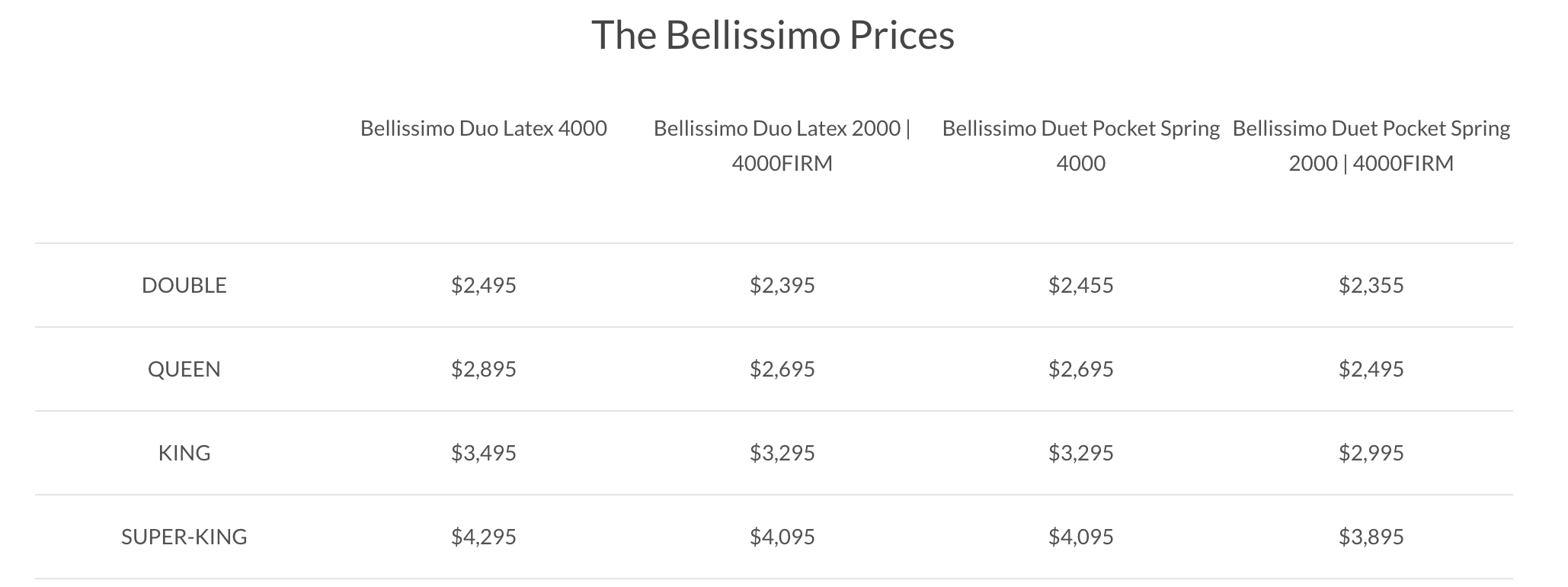1568x587 pixels.
Task: Click Super-King price under Duet Pocket Spring 4000
Action: (1080, 537)
